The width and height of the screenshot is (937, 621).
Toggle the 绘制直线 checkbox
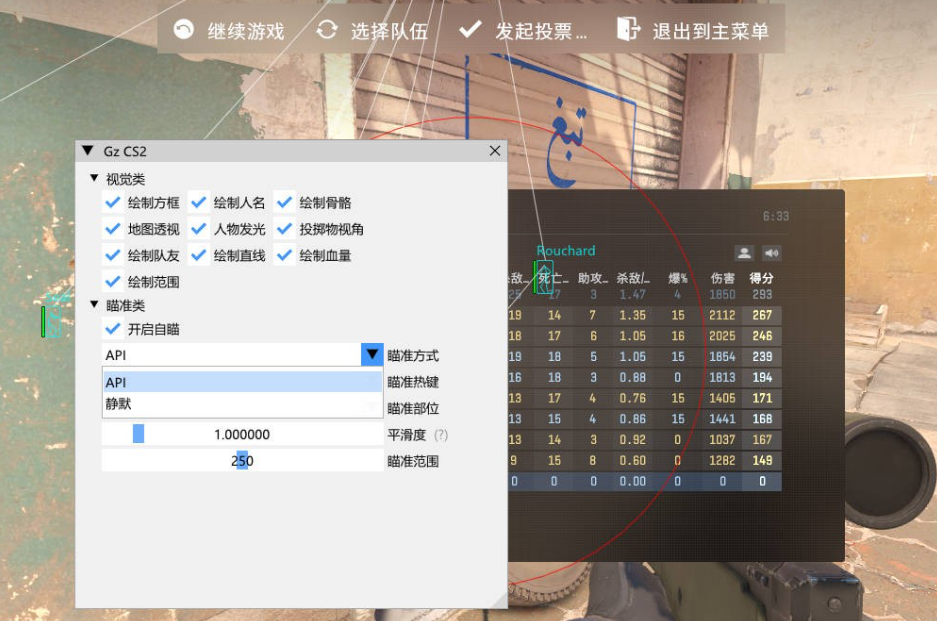click(198, 255)
